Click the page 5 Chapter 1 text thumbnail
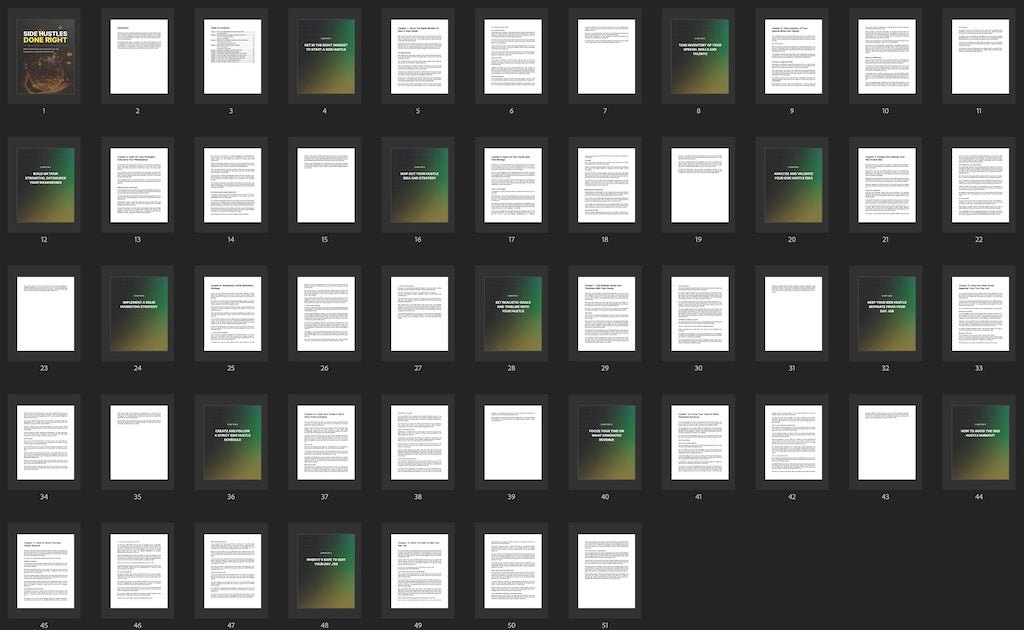This screenshot has width=1024, height=630. click(x=419, y=57)
